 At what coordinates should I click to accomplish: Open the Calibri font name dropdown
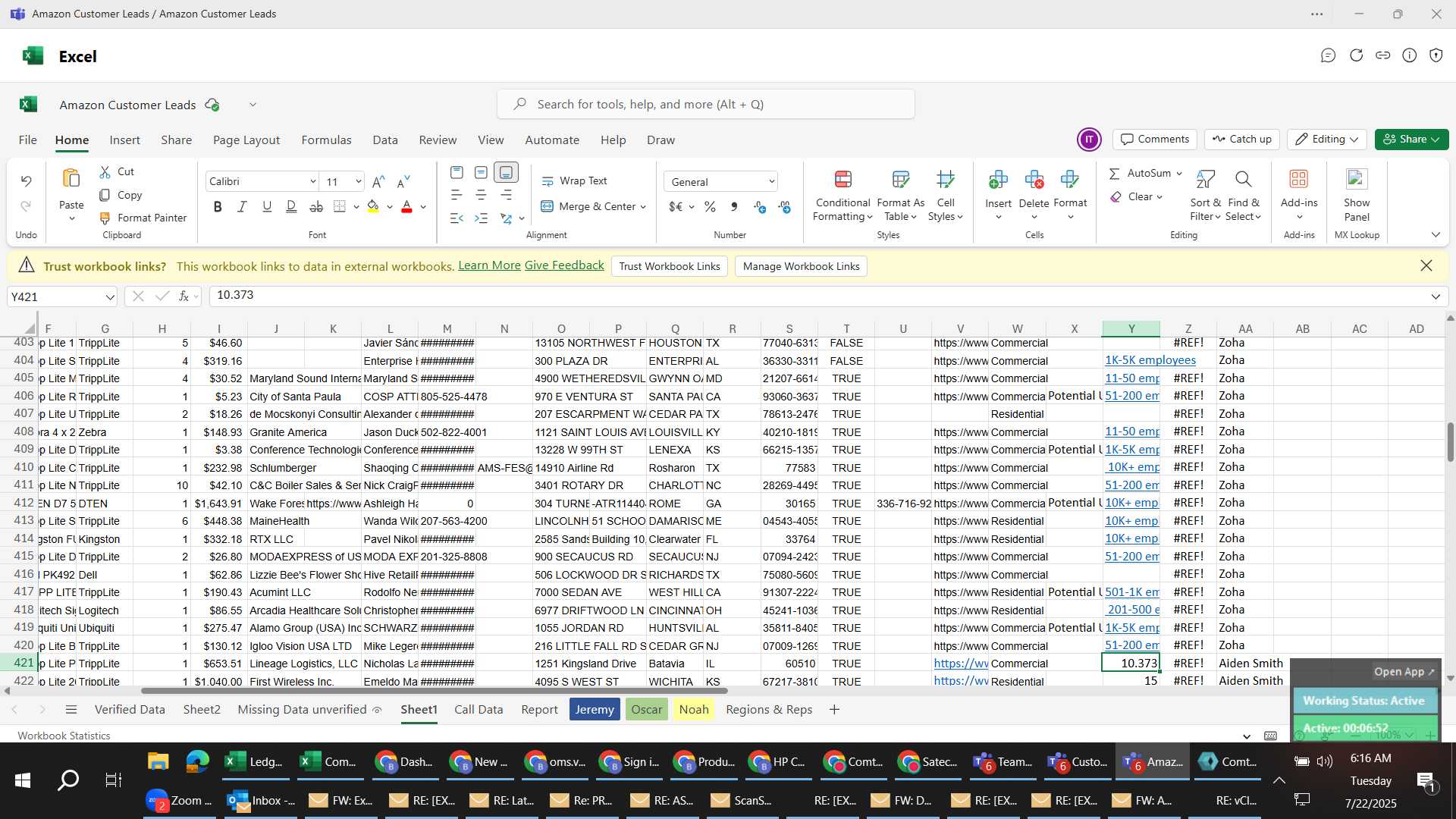point(312,181)
